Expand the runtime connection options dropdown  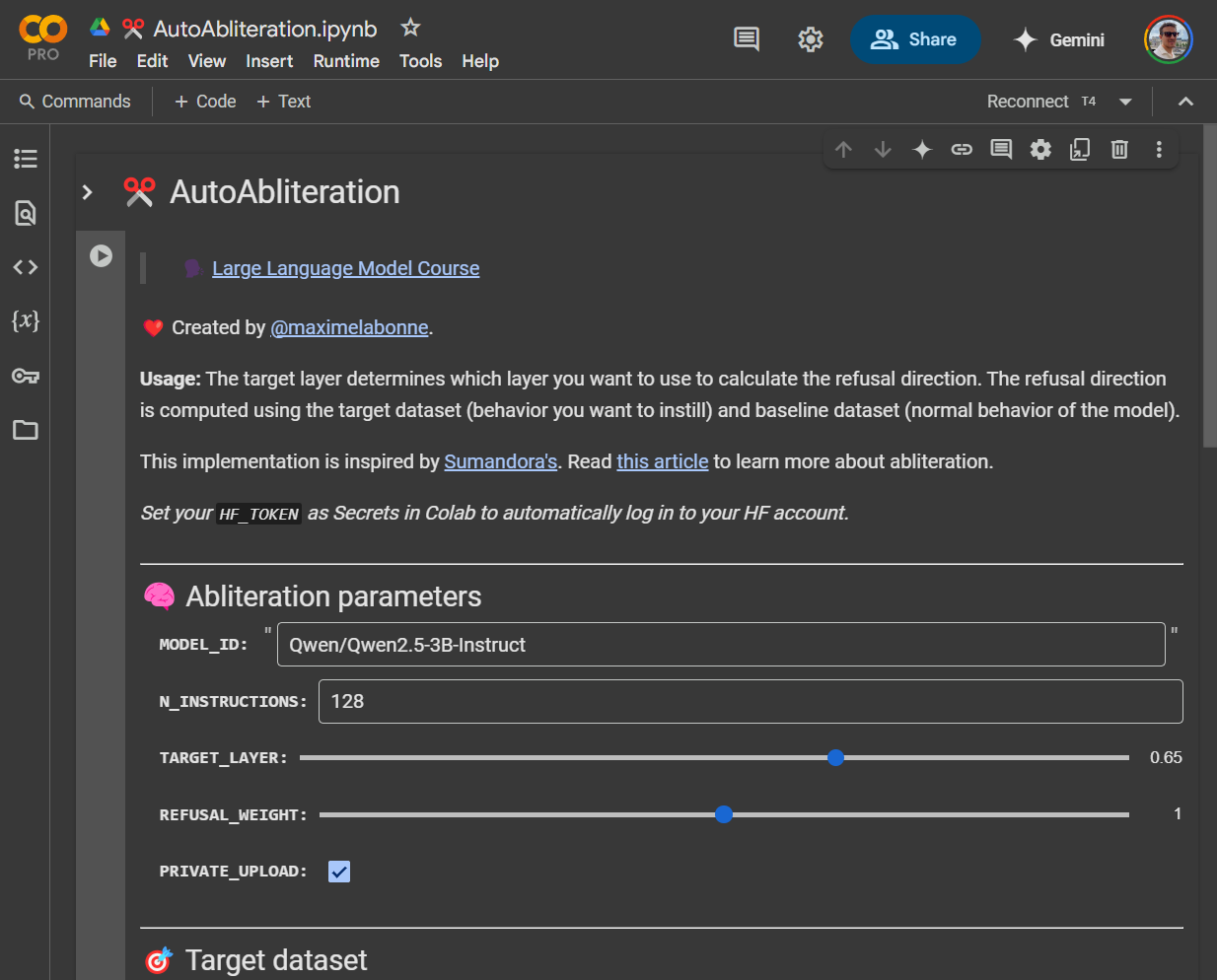[1125, 102]
